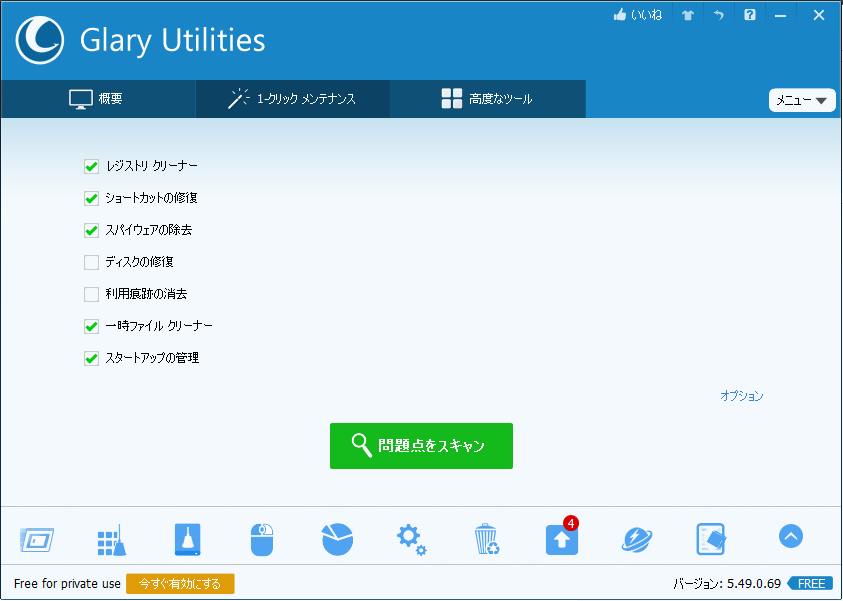The image size is (843, 601).
Task: Select the 1-クリック メンテナンス tab
Action: tap(292, 99)
